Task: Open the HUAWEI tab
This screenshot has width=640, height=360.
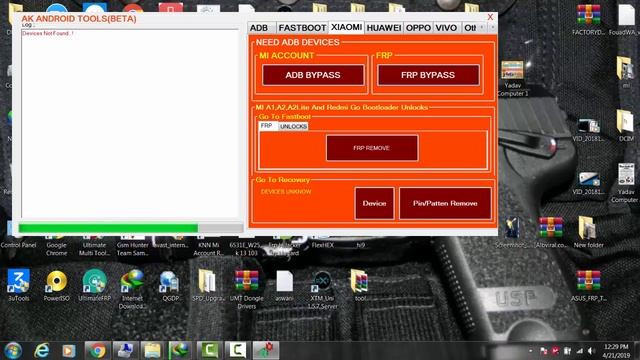Action: tap(384, 28)
